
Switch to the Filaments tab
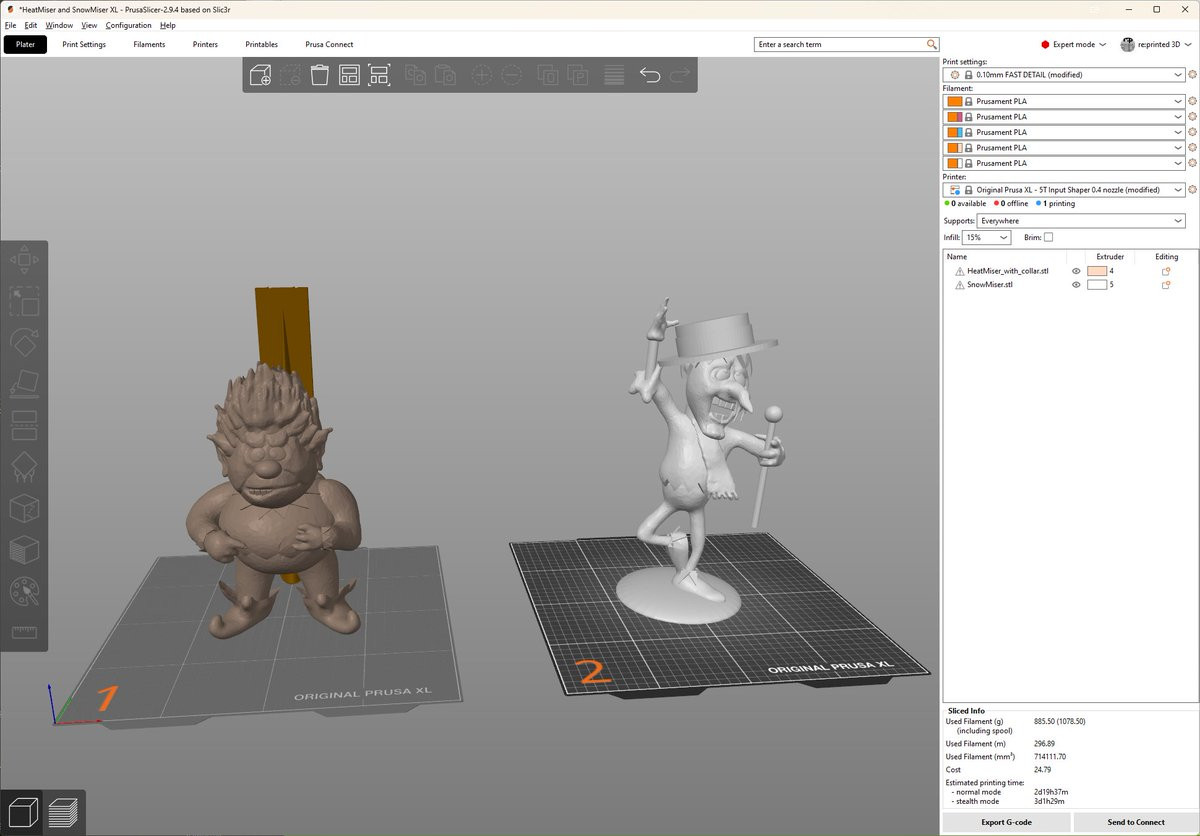point(149,44)
